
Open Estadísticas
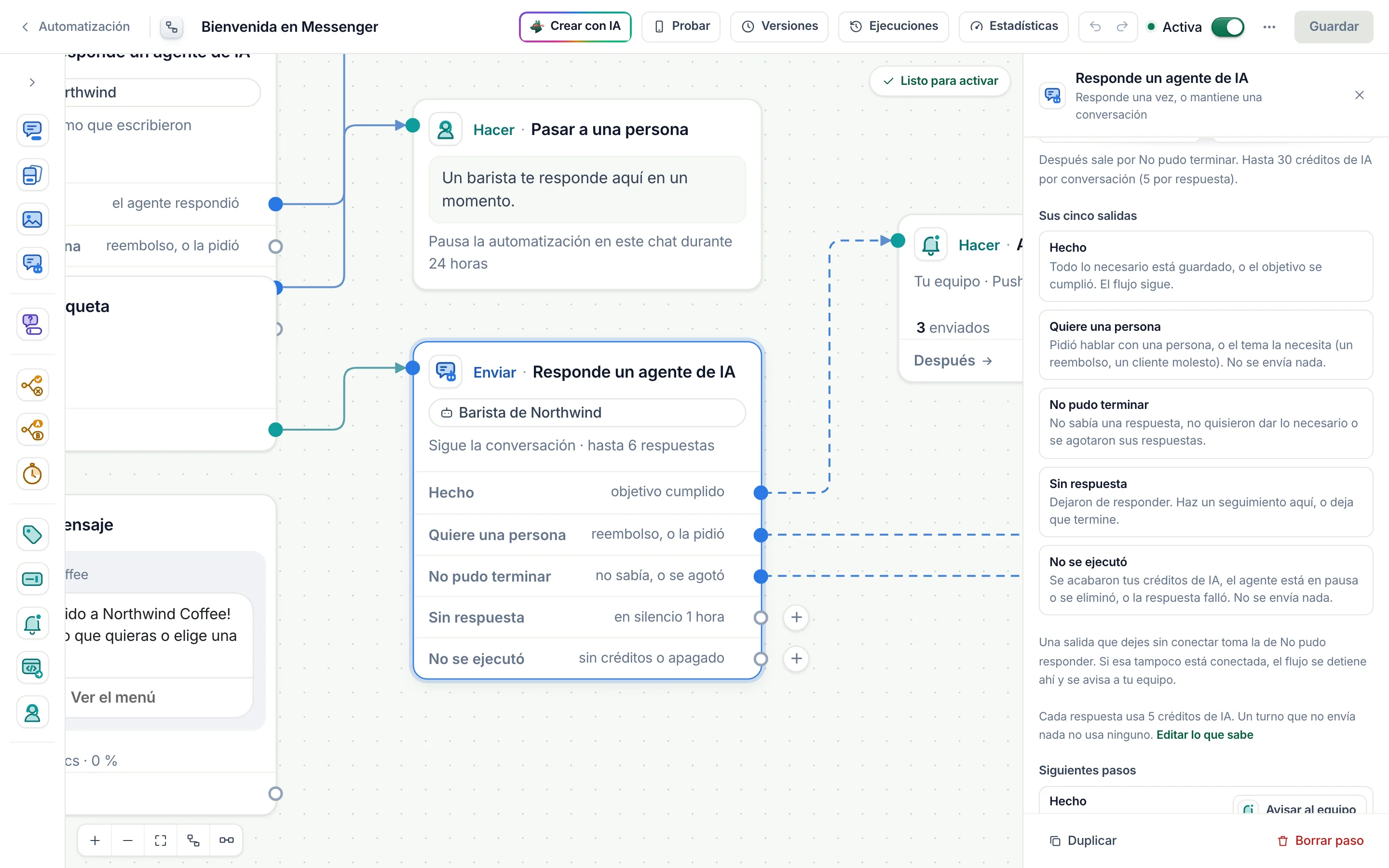(1013, 27)
